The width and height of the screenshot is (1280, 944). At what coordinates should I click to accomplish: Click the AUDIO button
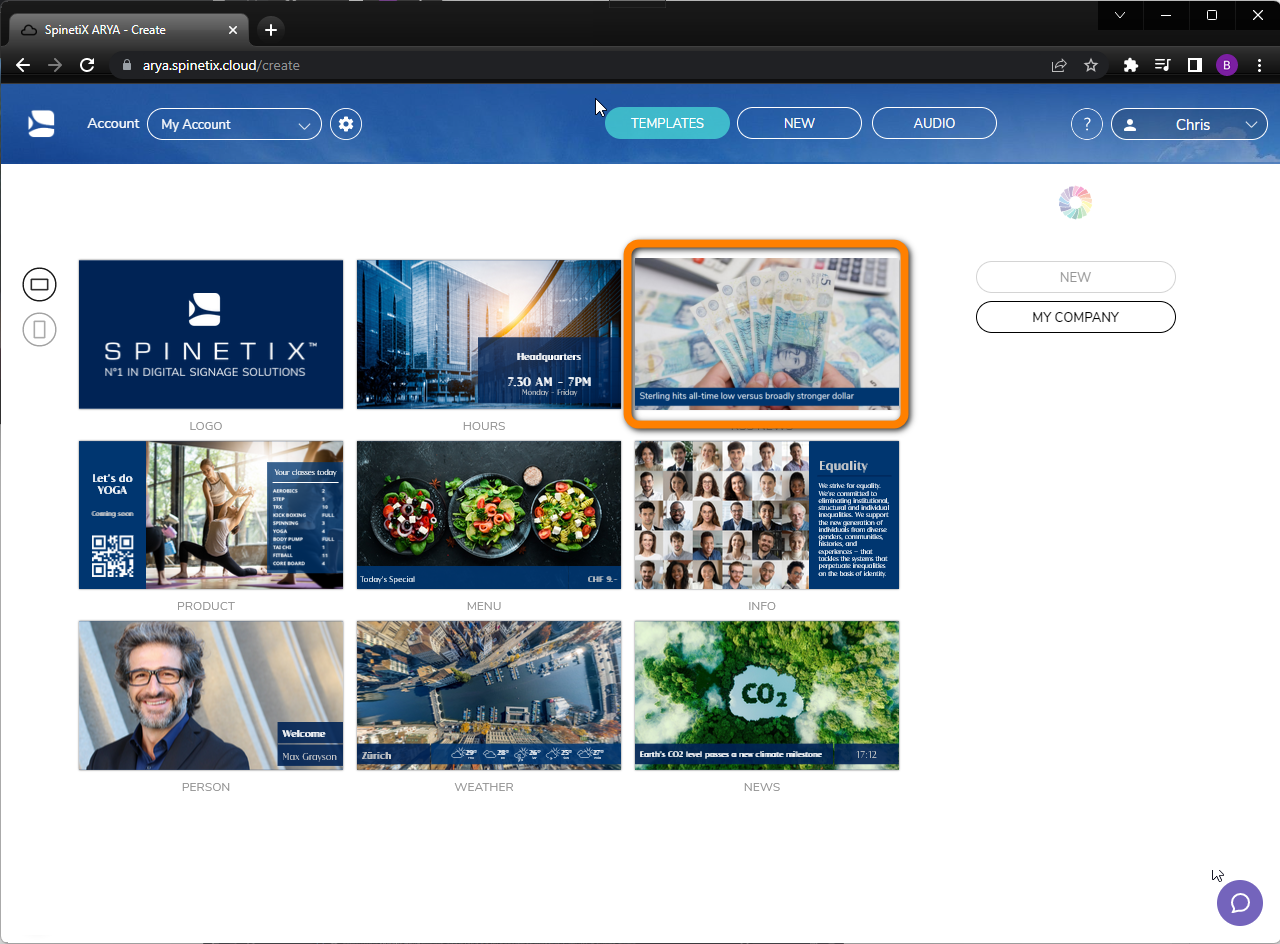pyautogui.click(x=933, y=123)
